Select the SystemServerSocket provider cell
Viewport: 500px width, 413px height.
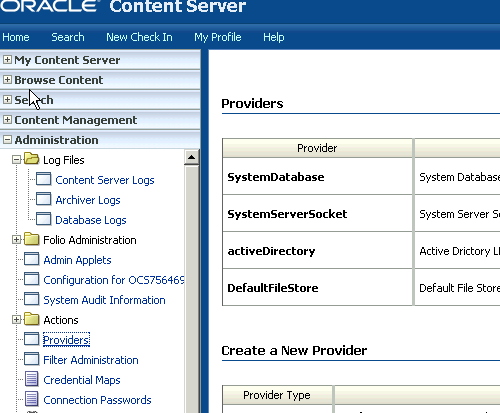click(x=317, y=214)
